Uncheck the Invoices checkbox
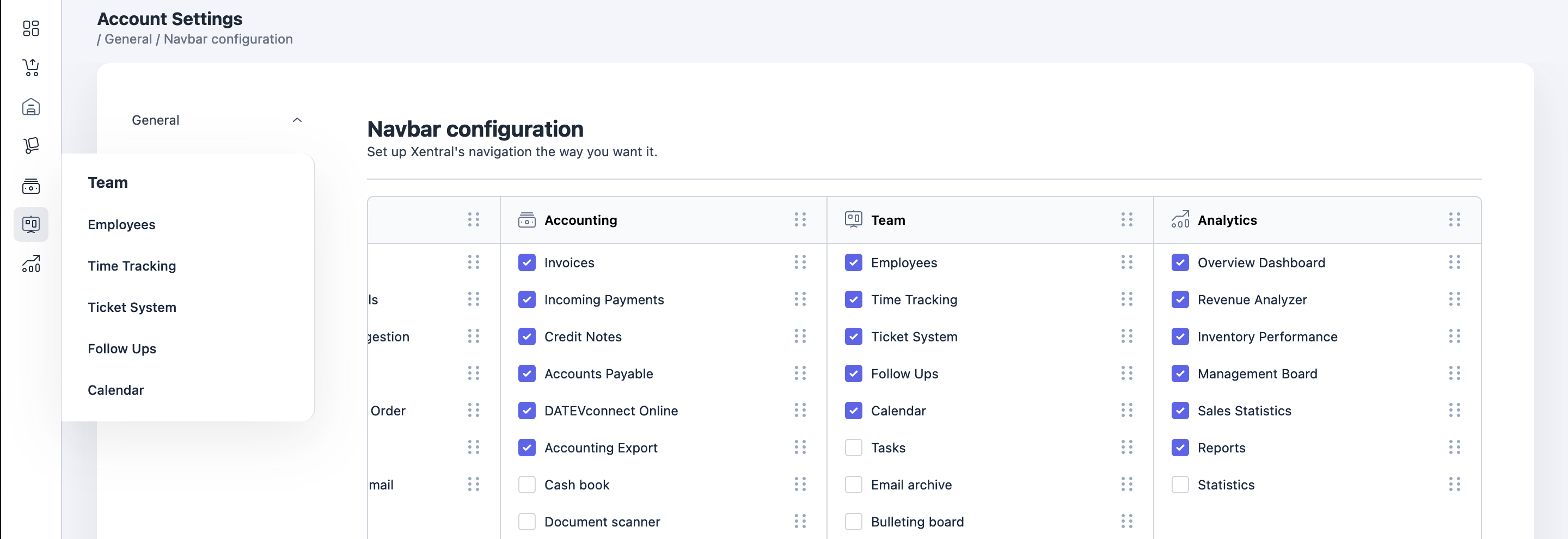The width and height of the screenshot is (1568, 539). [x=526, y=262]
